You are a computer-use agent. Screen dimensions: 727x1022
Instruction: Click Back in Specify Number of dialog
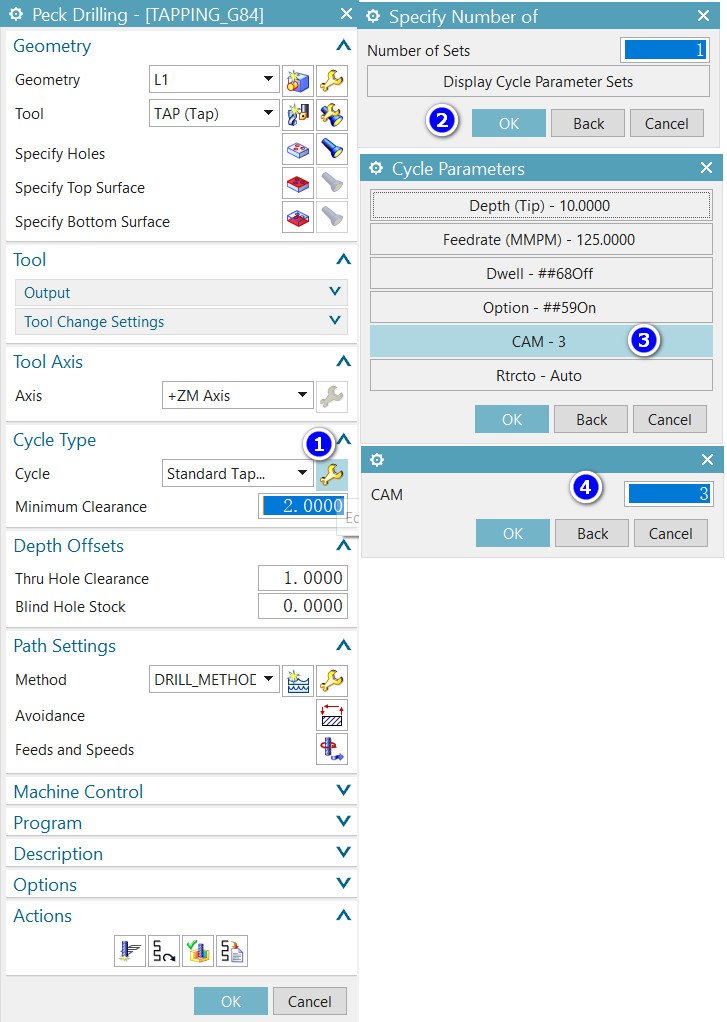tap(588, 123)
